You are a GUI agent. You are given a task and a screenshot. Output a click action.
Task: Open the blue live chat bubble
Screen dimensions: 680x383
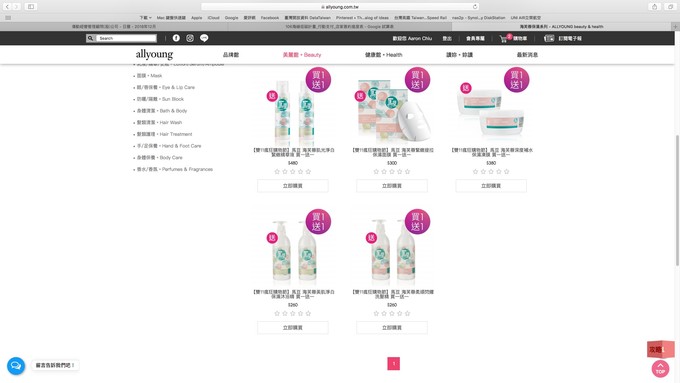[16, 366]
